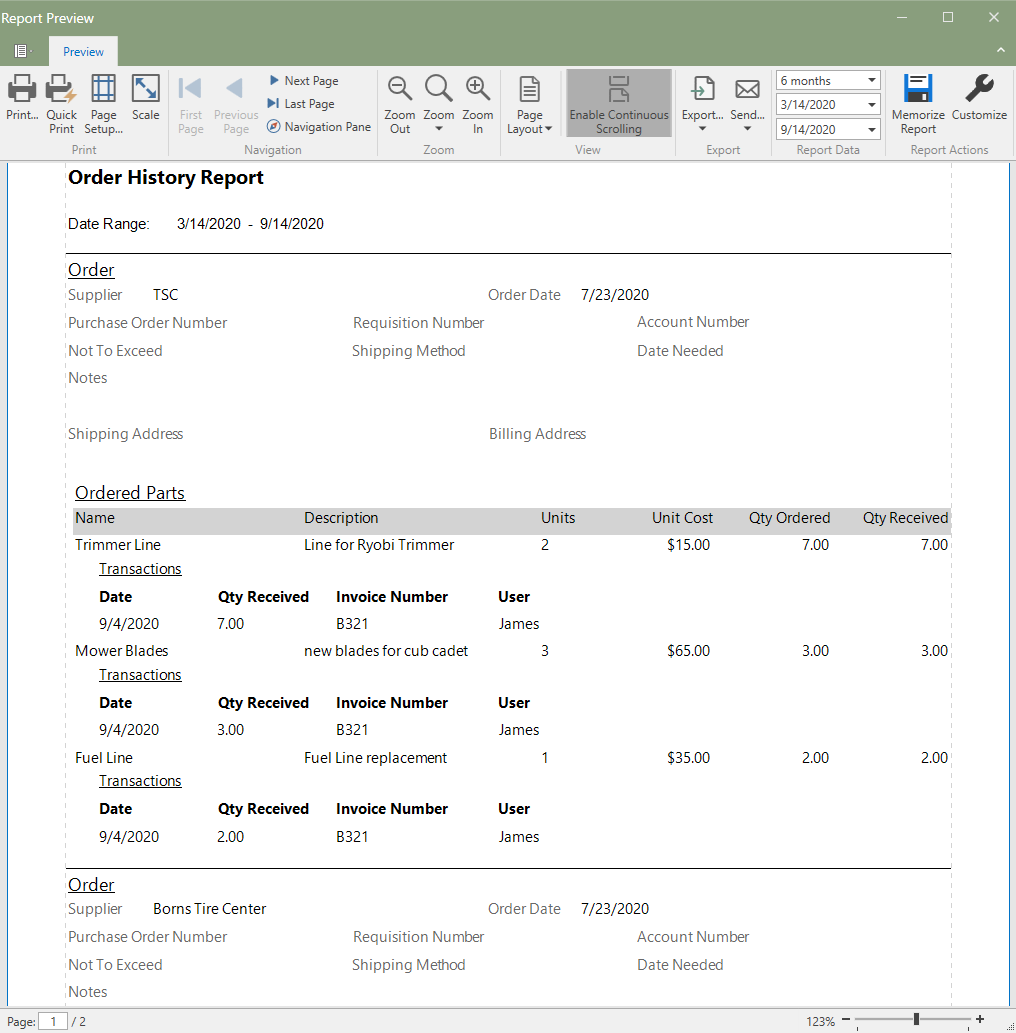This screenshot has width=1016, height=1033.
Task: Maximize the Report Preview window
Action: pyautogui.click(x=948, y=18)
